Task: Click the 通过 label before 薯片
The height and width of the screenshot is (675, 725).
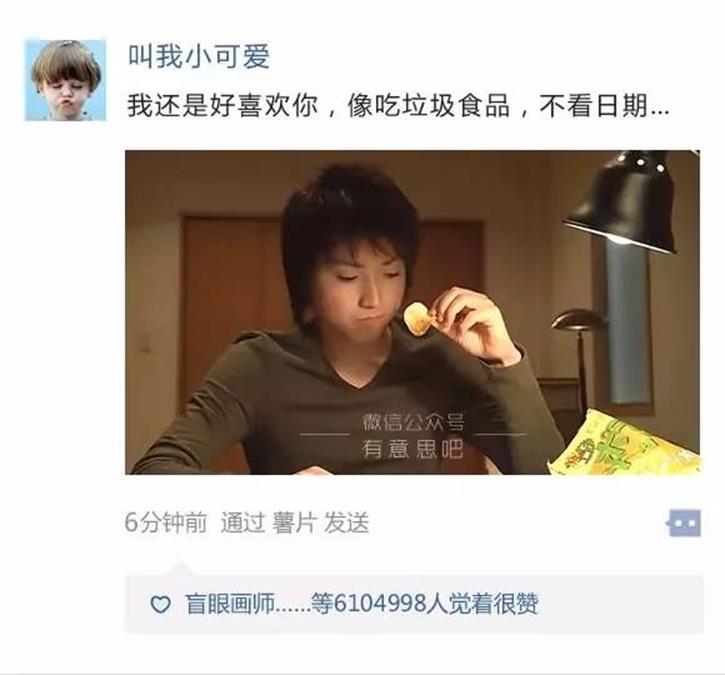Action: click(243, 523)
